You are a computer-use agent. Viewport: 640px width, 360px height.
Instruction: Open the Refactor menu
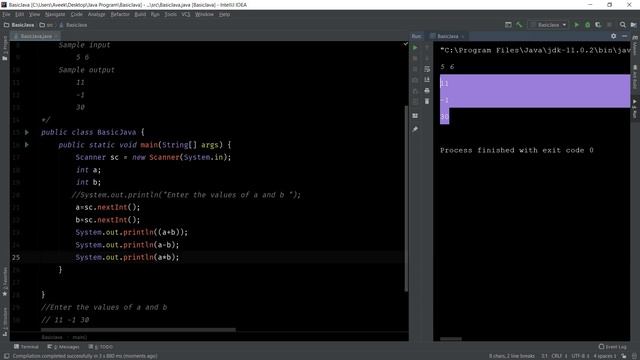120,14
